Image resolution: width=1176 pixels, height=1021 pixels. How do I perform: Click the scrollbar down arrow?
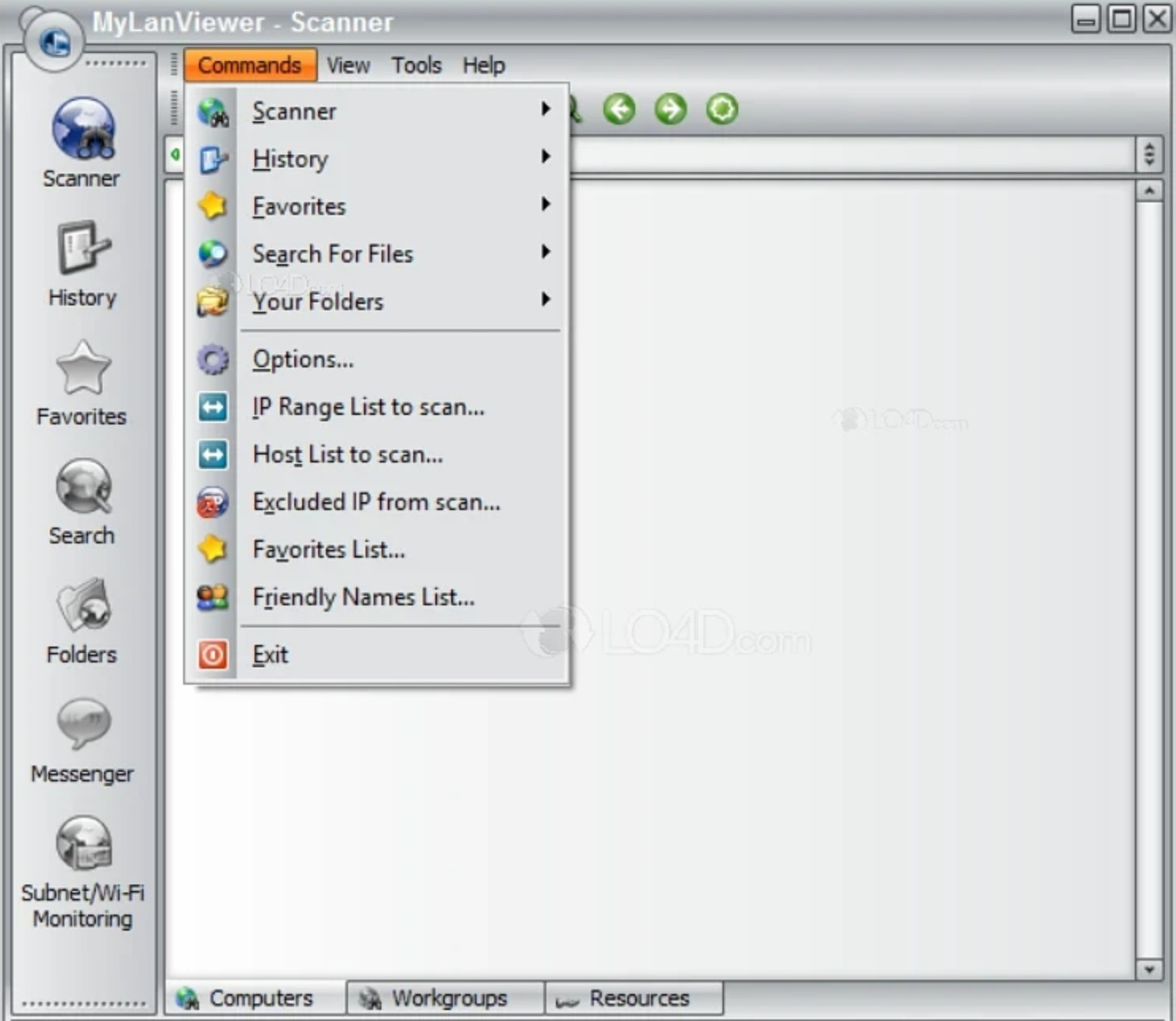point(1149,969)
